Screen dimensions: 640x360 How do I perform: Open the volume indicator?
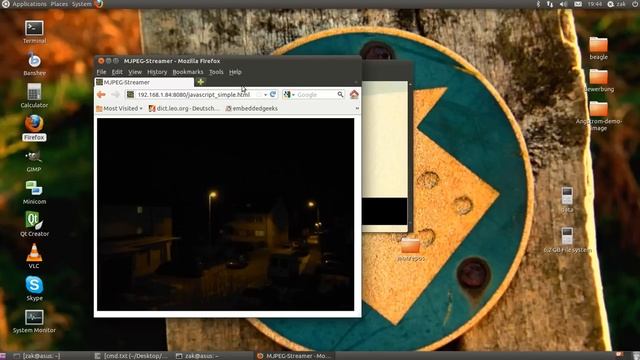pos(564,4)
